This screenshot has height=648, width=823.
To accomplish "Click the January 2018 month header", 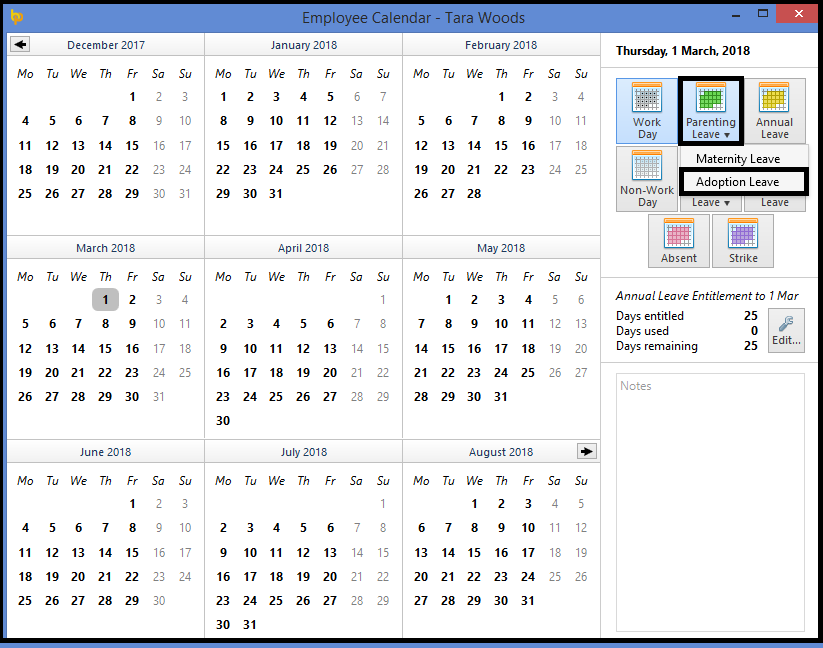I will tap(304, 45).
